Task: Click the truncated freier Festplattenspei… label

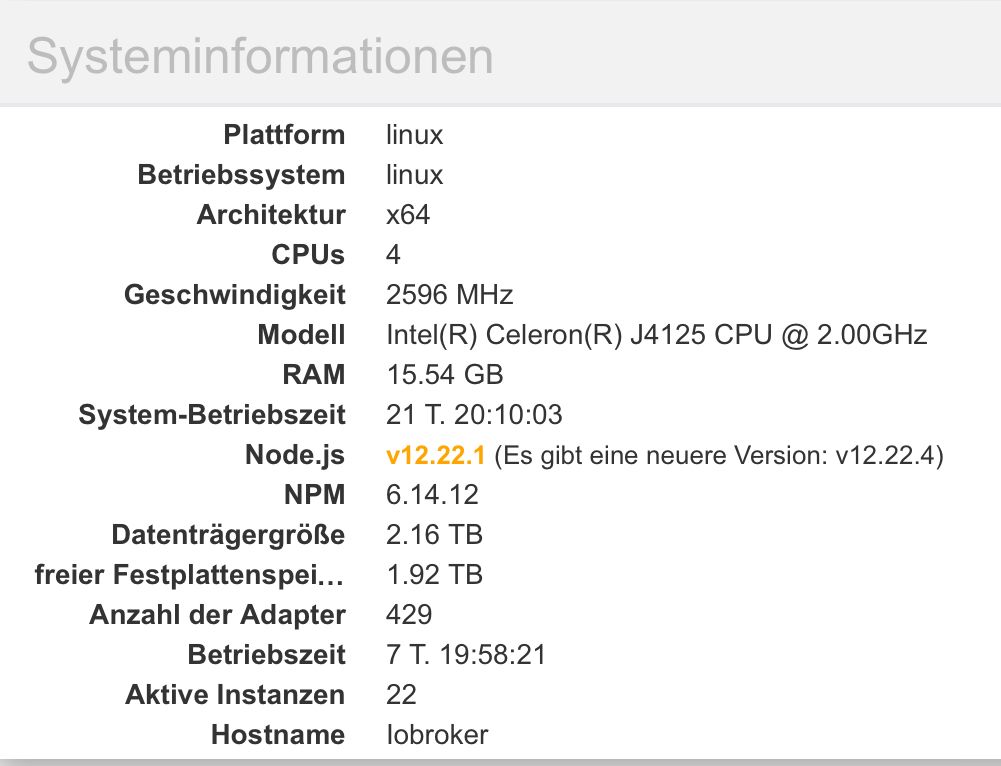Action: 190,574
